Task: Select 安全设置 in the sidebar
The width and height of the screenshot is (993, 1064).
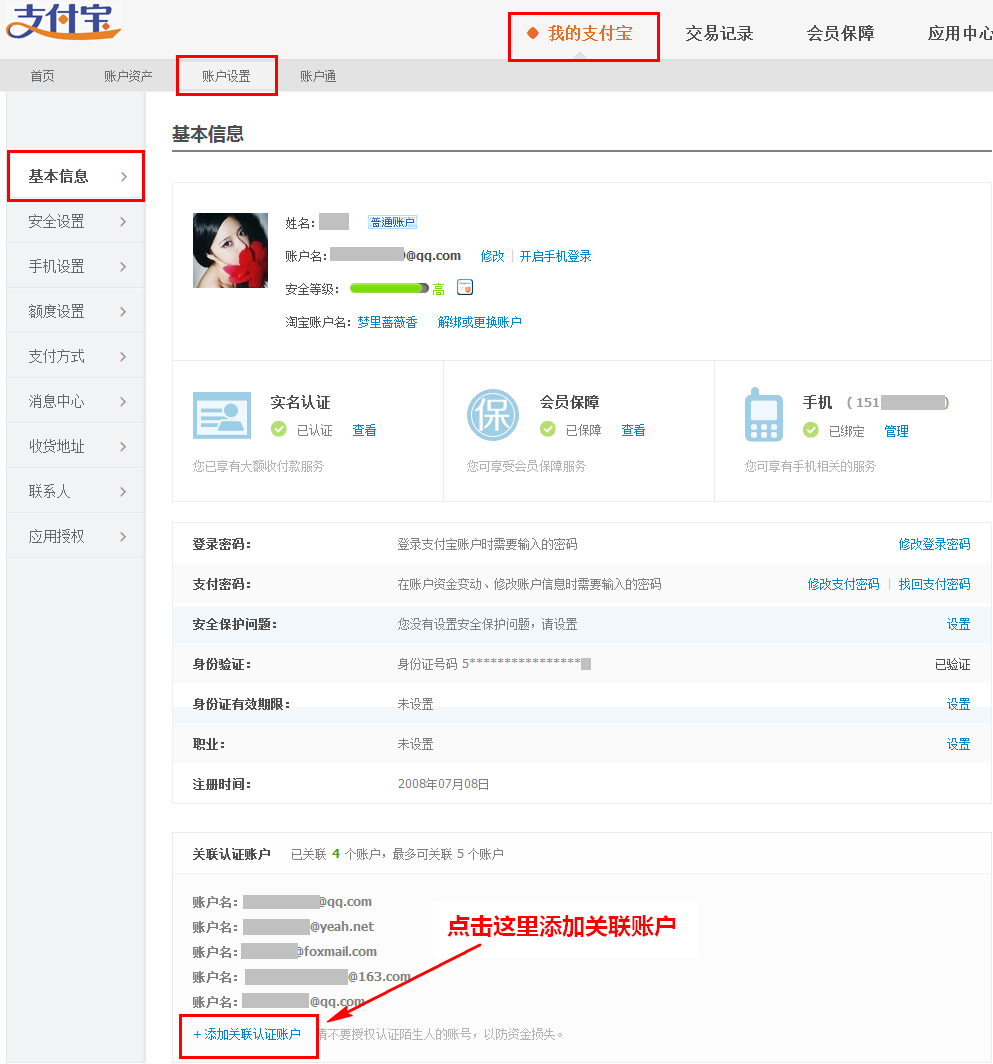Action: click(75, 221)
